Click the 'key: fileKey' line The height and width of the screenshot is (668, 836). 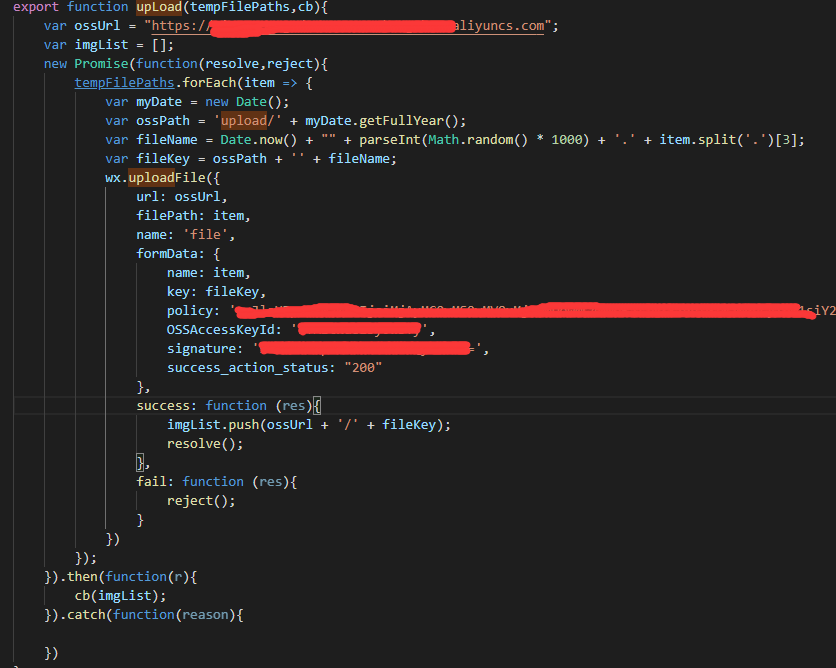(216, 292)
